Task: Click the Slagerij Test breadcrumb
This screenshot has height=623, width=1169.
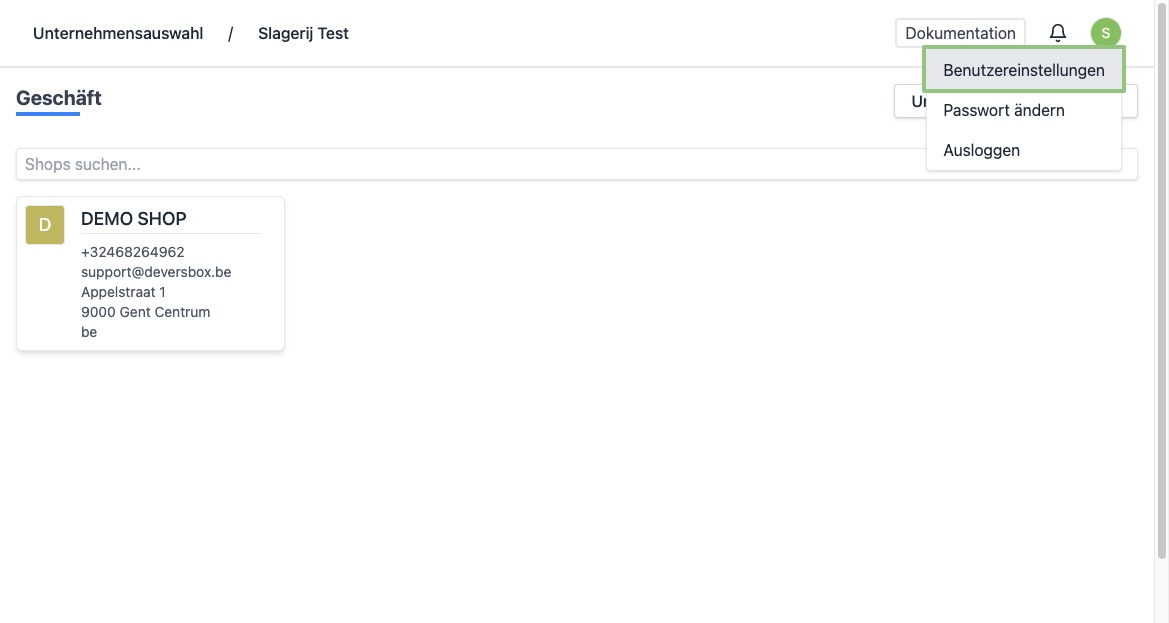Action: click(303, 34)
